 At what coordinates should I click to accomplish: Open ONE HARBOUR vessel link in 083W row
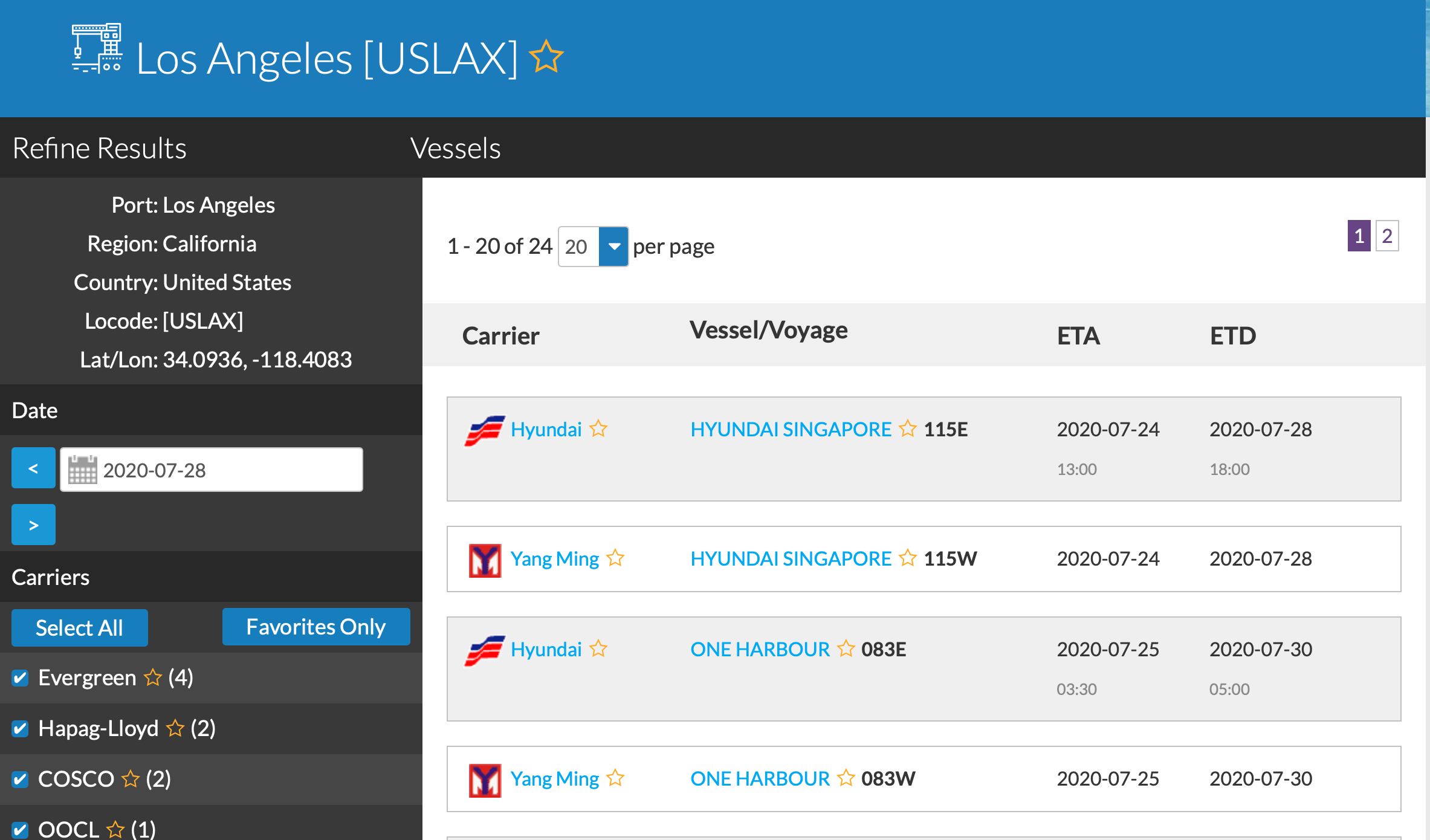[x=760, y=778]
